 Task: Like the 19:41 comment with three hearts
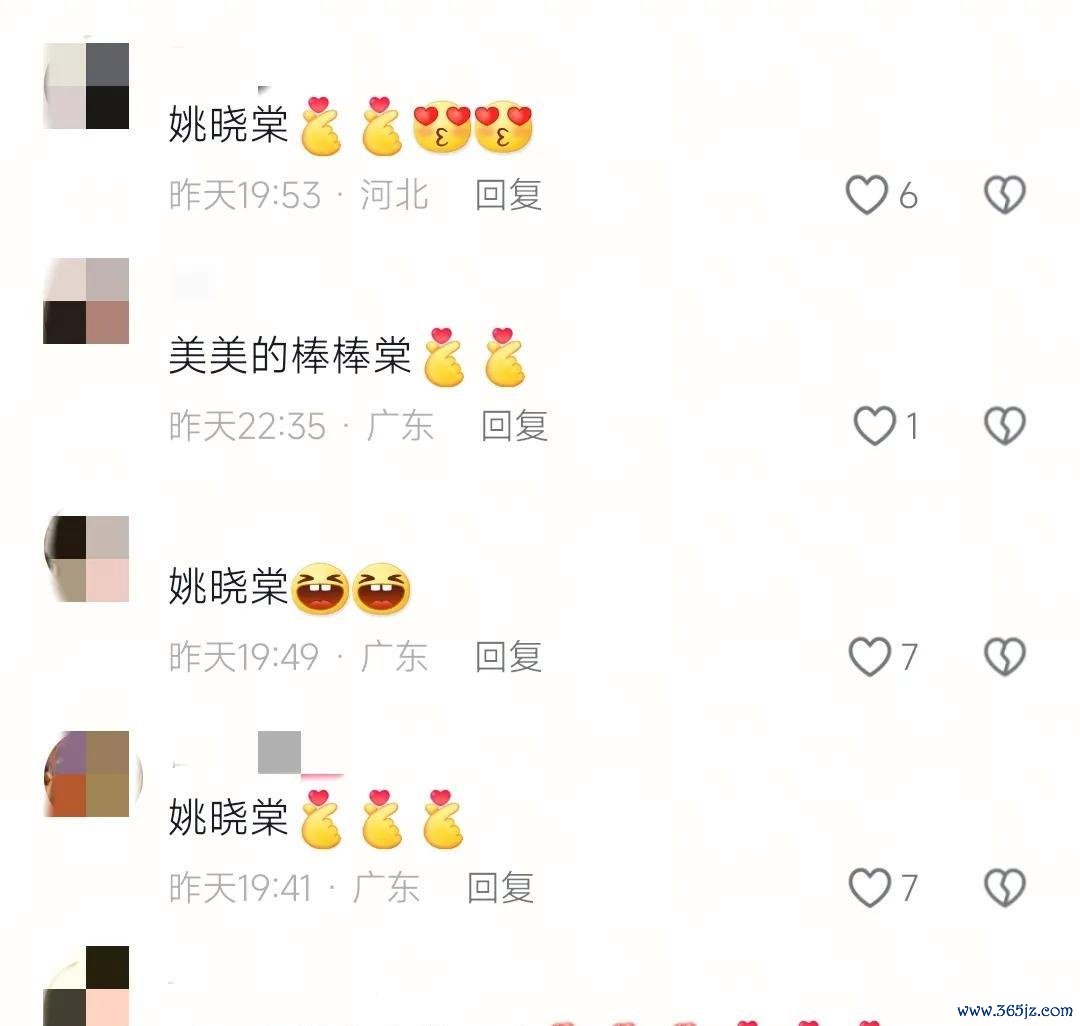tap(870, 887)
